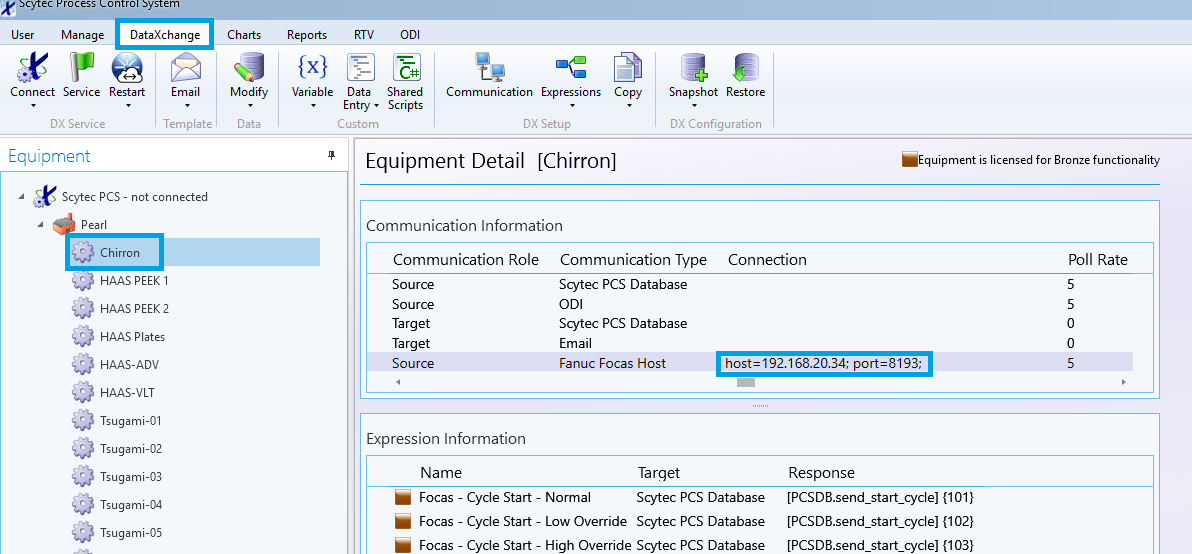Open the Variable dropdown arrow
The width and height of the screenshot is (1192, 554).
coord(312,106)
